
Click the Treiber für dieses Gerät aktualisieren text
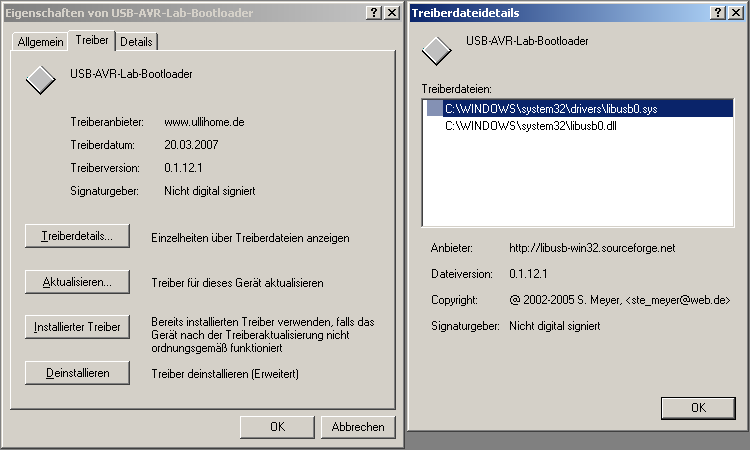pos(237,283)
